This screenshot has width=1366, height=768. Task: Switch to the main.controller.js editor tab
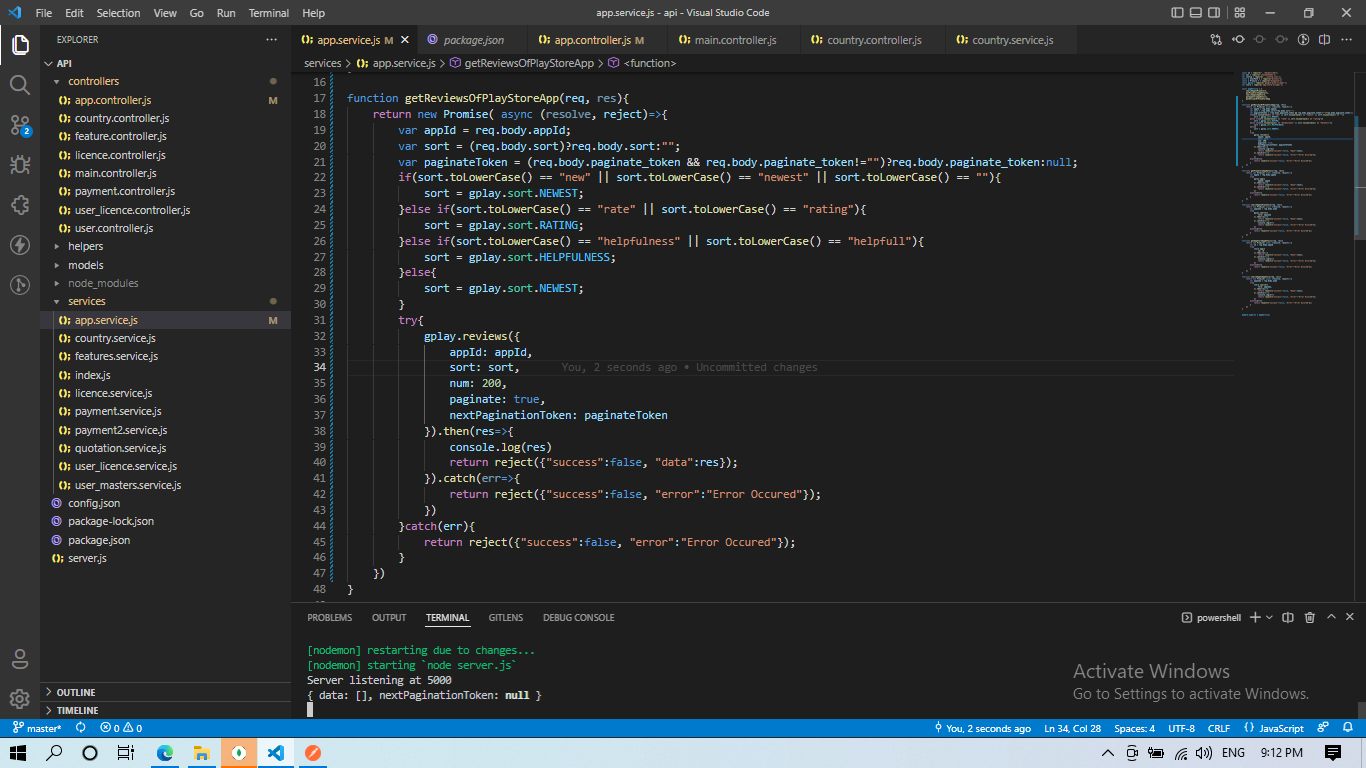(x=735, y=40)
